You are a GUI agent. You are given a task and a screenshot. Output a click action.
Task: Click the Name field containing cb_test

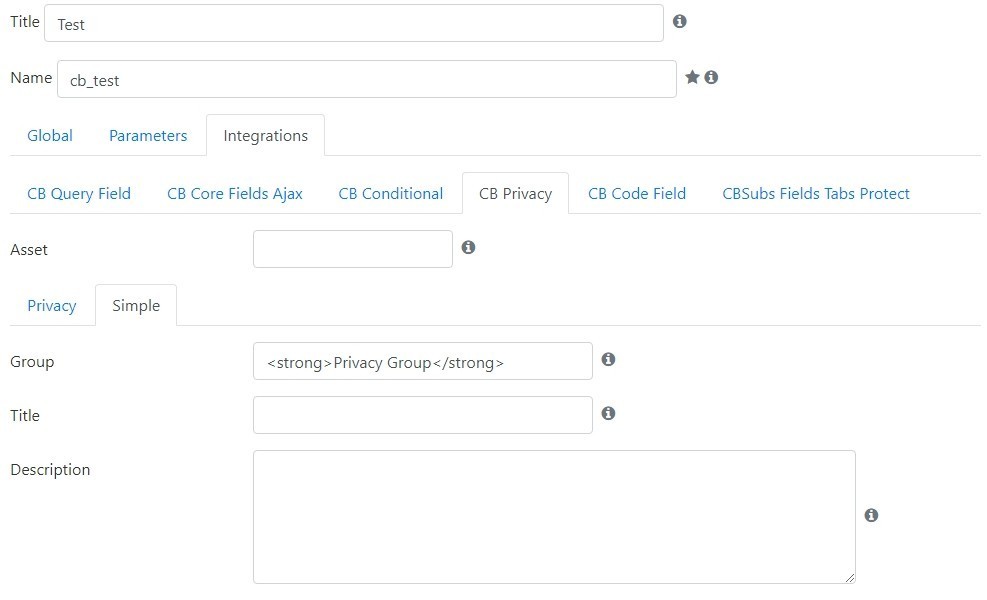(366, 79)
